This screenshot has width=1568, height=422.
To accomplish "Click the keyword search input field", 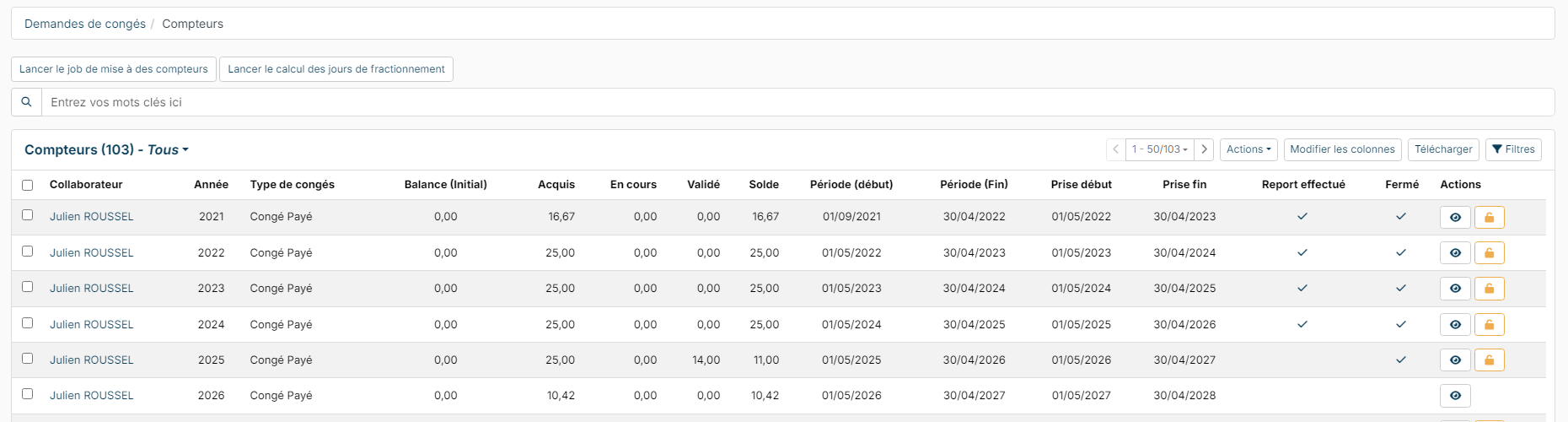I will click(797, 102).
